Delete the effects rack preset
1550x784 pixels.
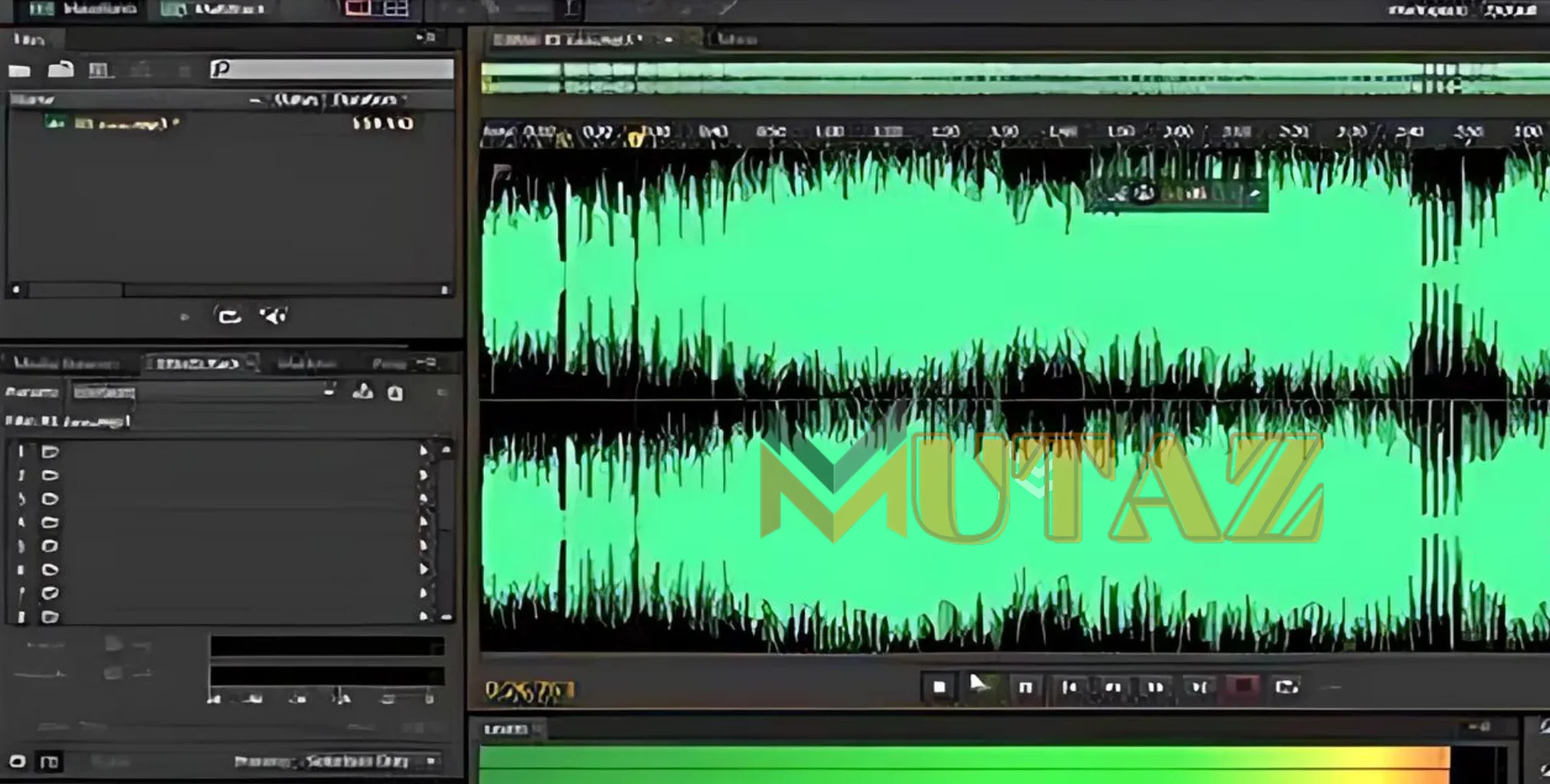pyautogui.click(x=395, y=393)
